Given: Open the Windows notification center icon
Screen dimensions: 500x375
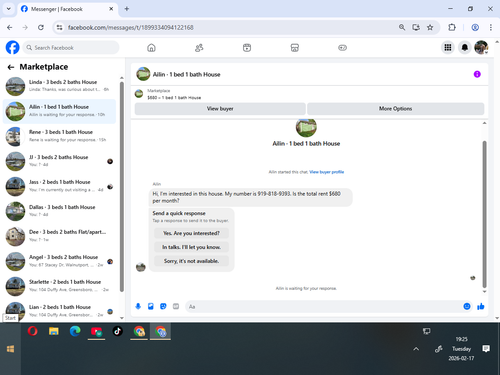Looking at the screenshot, I should (486, 349).
